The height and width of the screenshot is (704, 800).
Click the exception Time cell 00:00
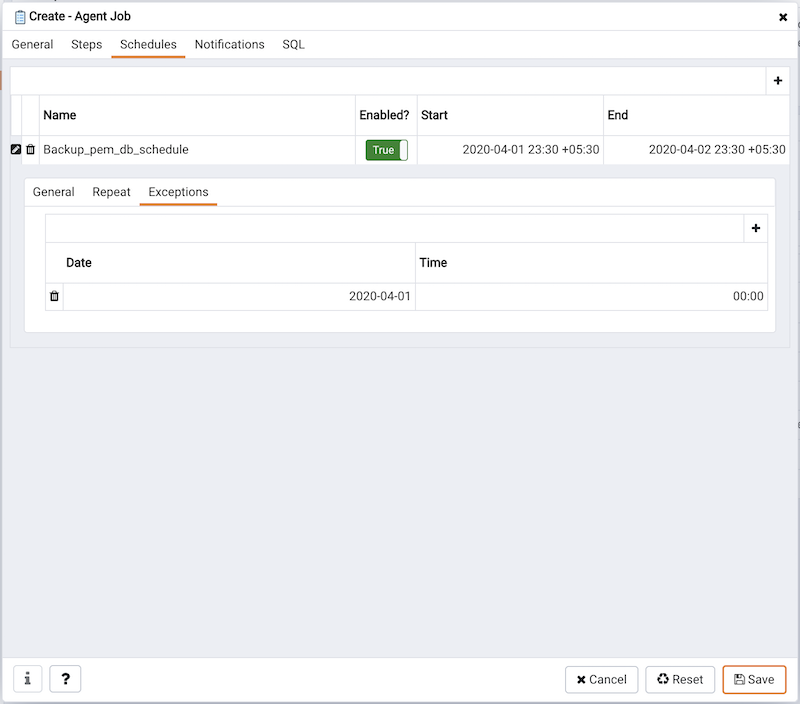click(591, 296)
